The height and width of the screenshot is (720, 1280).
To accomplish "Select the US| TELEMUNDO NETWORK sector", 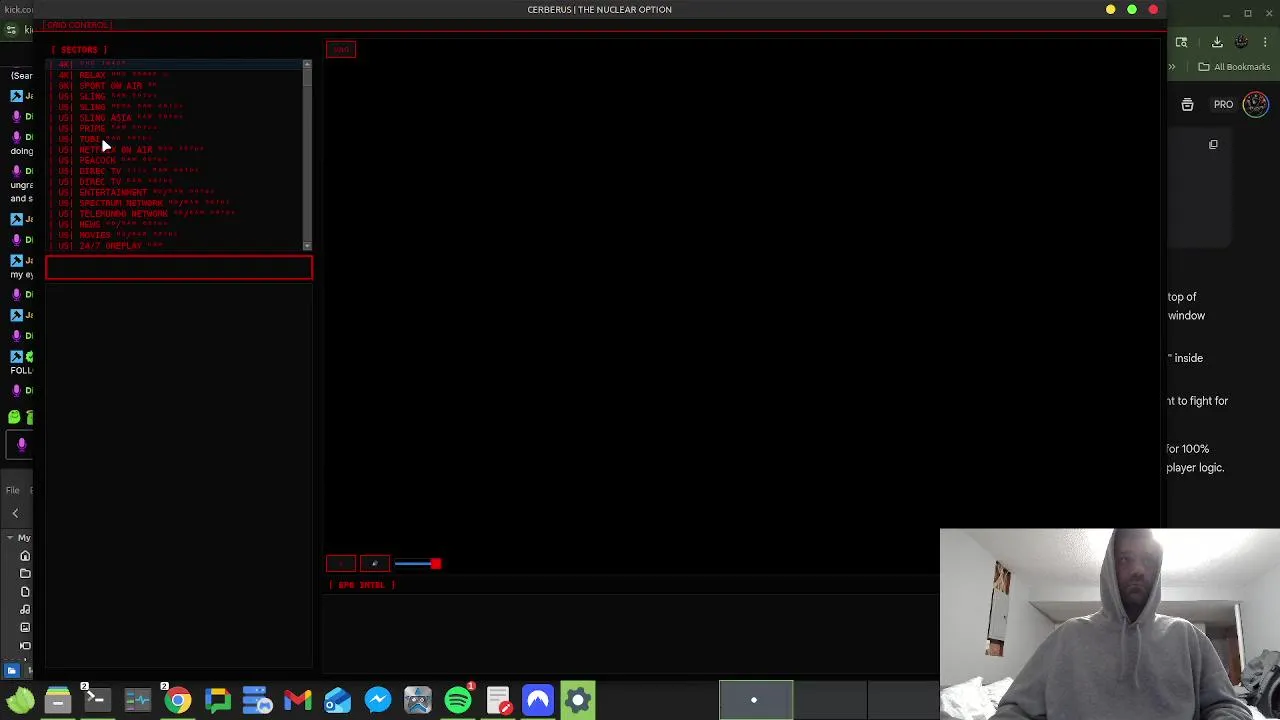I will [175, 214].
